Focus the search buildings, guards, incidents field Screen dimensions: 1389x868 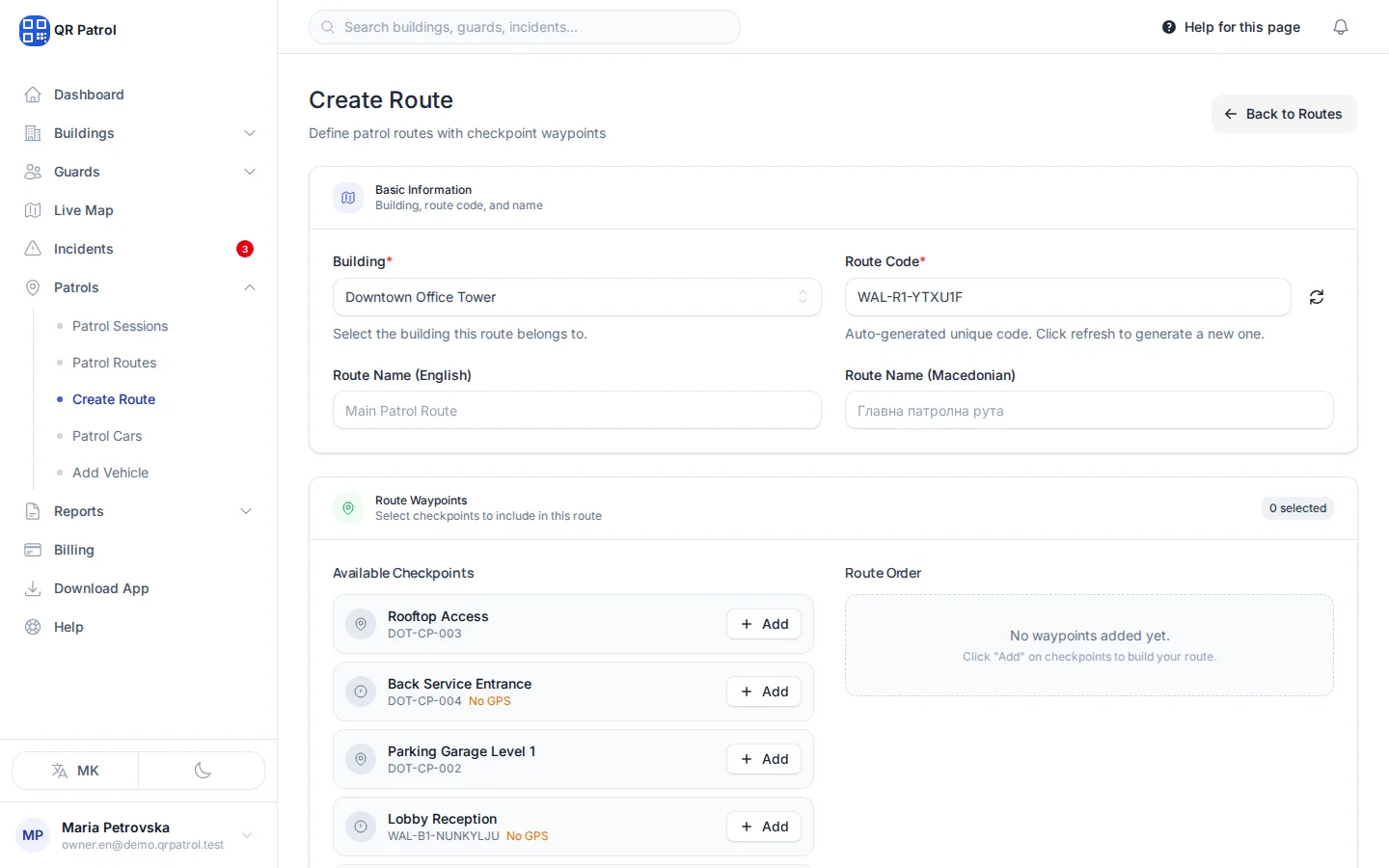tap(525, 27)
